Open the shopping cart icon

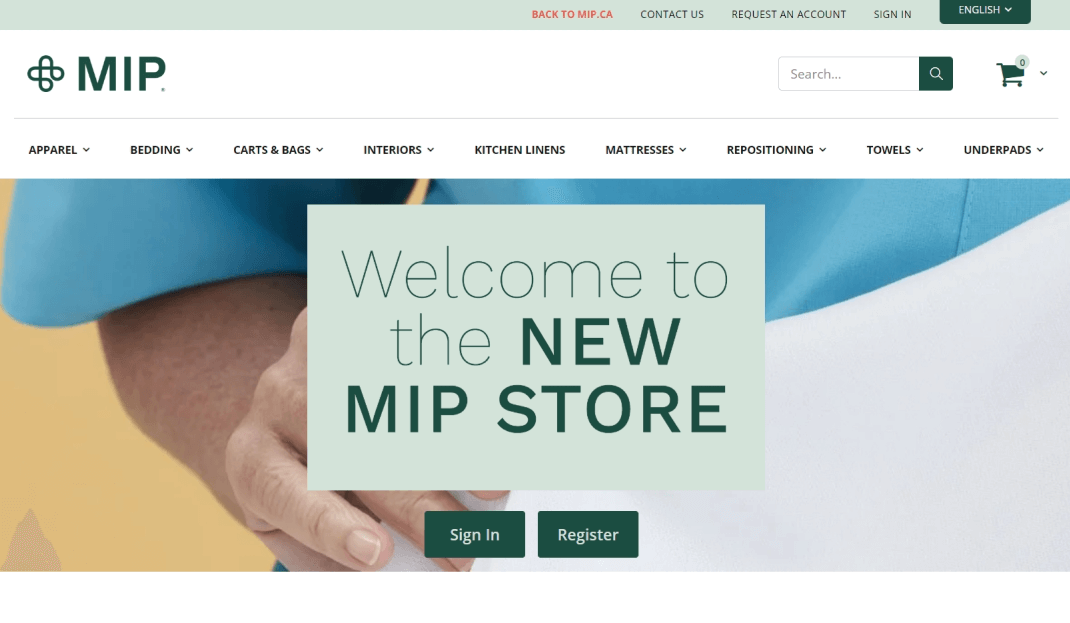pos(1011,73)
